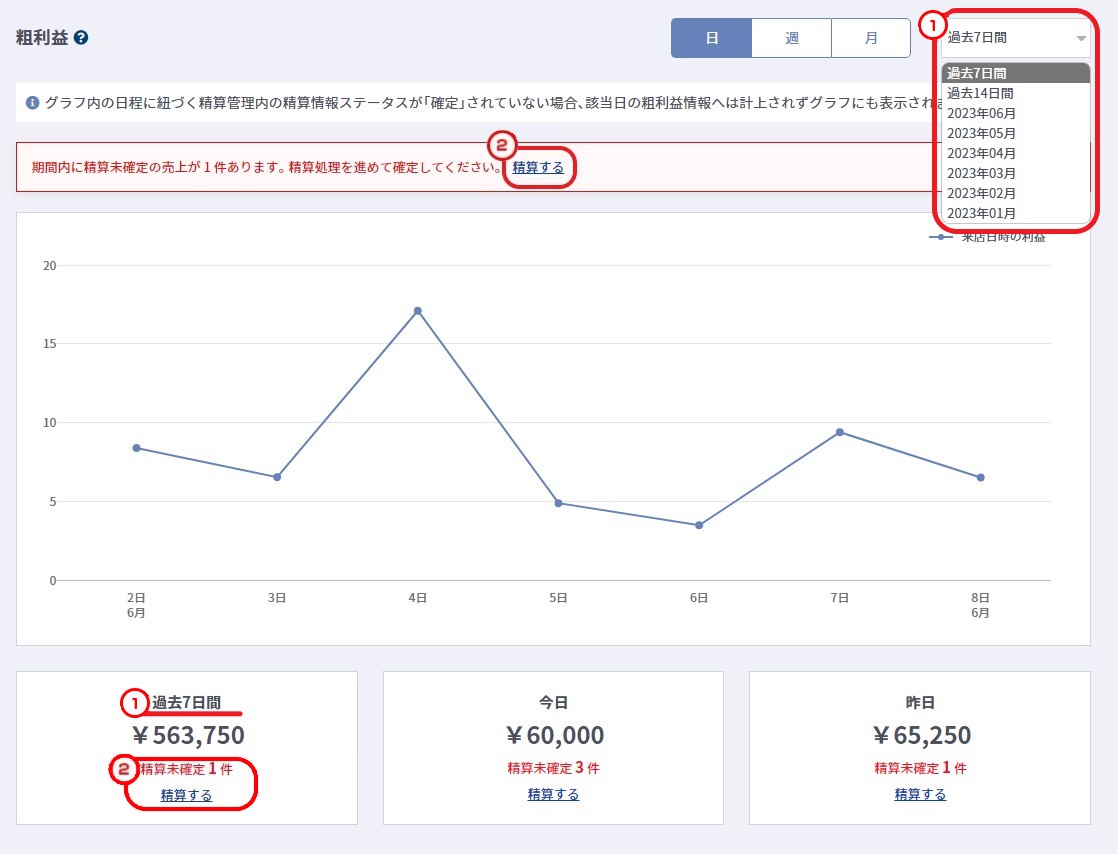This screenshot has width=1118, height=854.
Task: Click the info icon in the notice bar
Action: tap(32, 103)
